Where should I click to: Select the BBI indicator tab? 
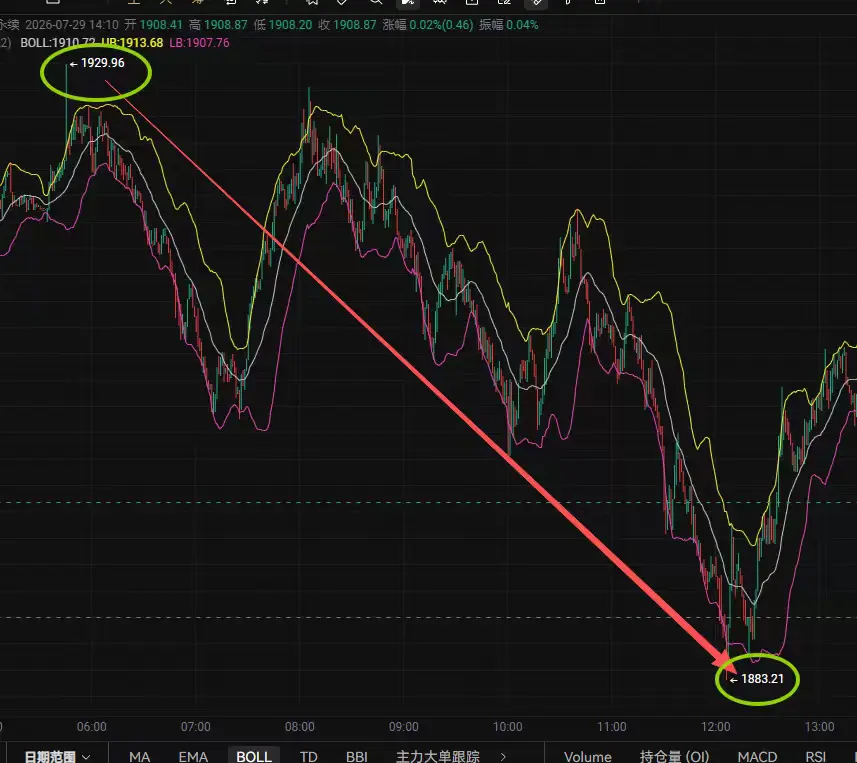pos(357,756)
